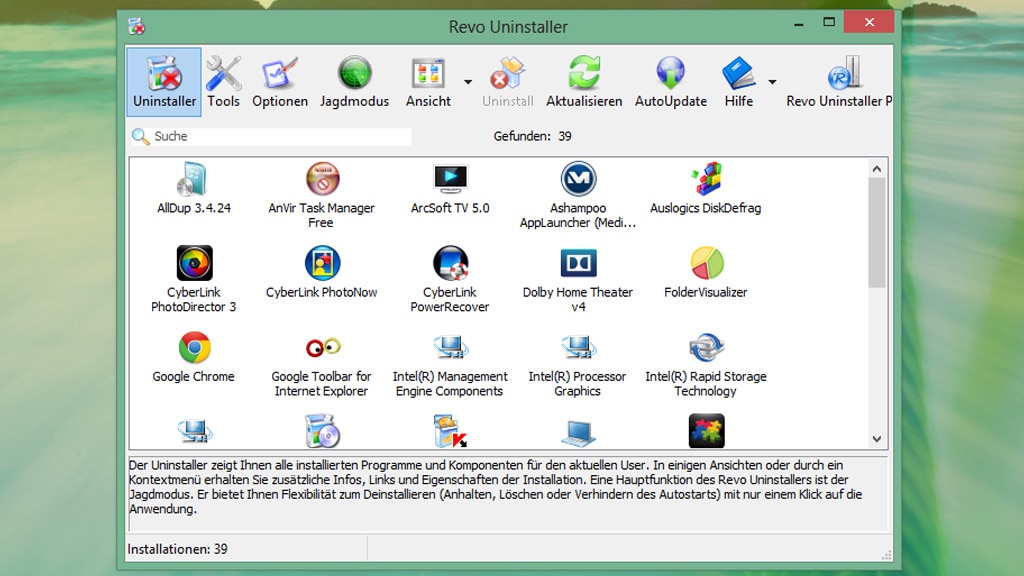Image resolution: width=1024 pixels, height=576 pixels.
Task: Maximize the Revo Uninstaller window
Action: [x=829, y=23]
